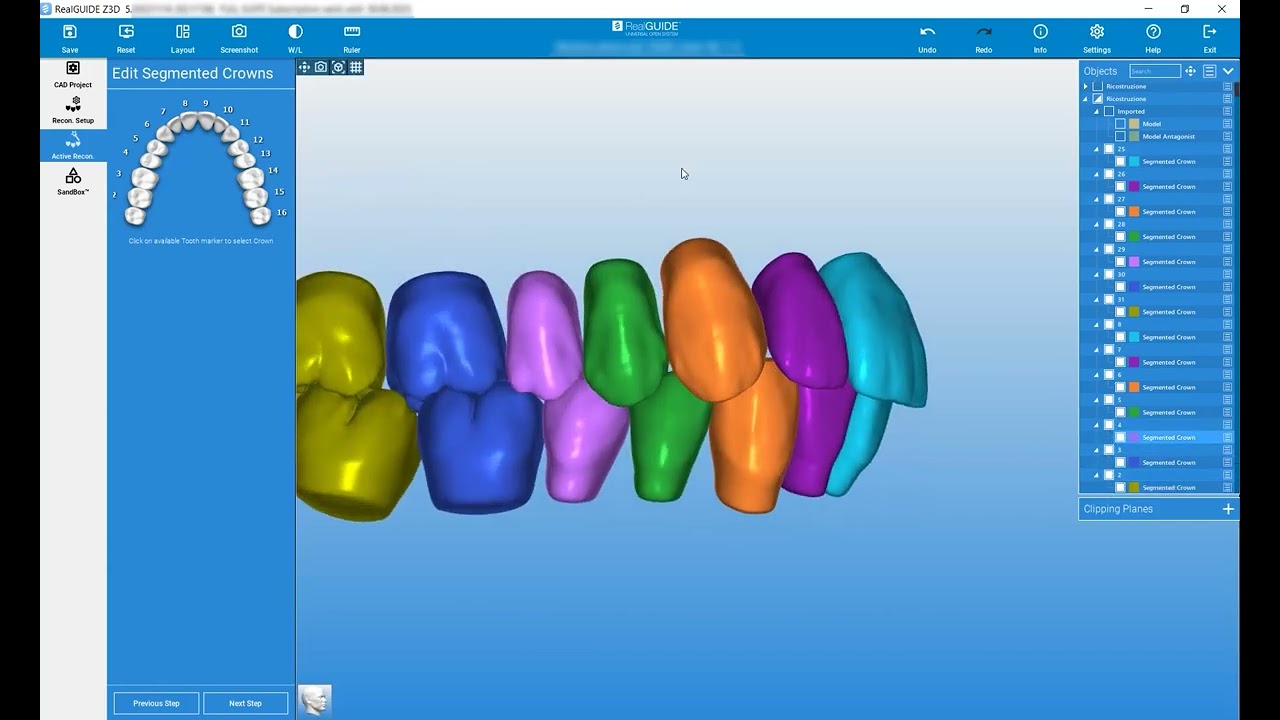Select tooth marker 14 on the arch
The width and height of the screenshot is (1280, 720).
pos(273,171)
